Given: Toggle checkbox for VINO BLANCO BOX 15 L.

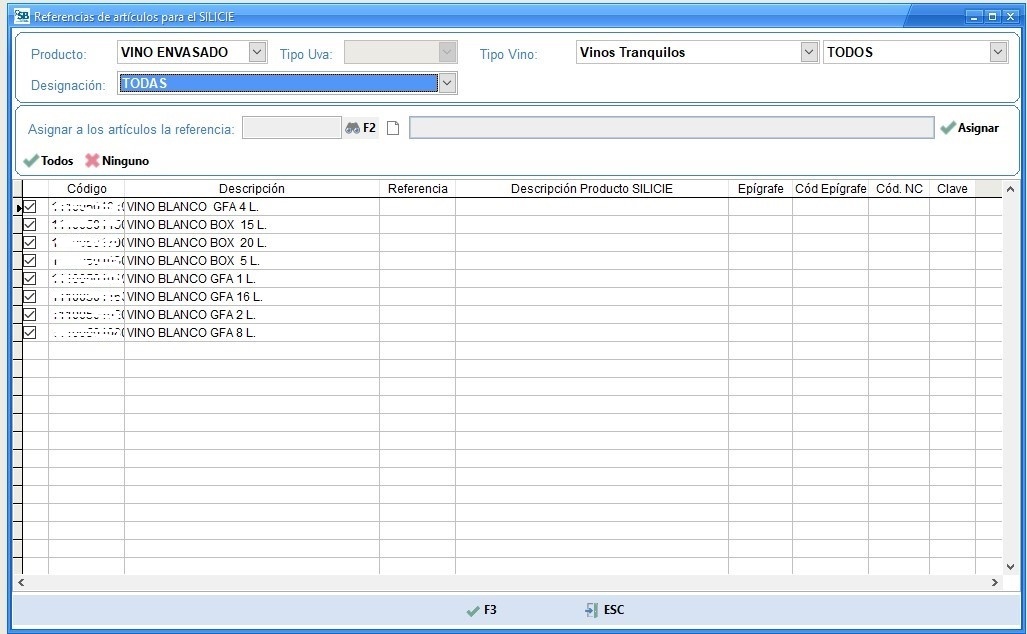Looking at the screenshot, I should (x=30, y=225).
